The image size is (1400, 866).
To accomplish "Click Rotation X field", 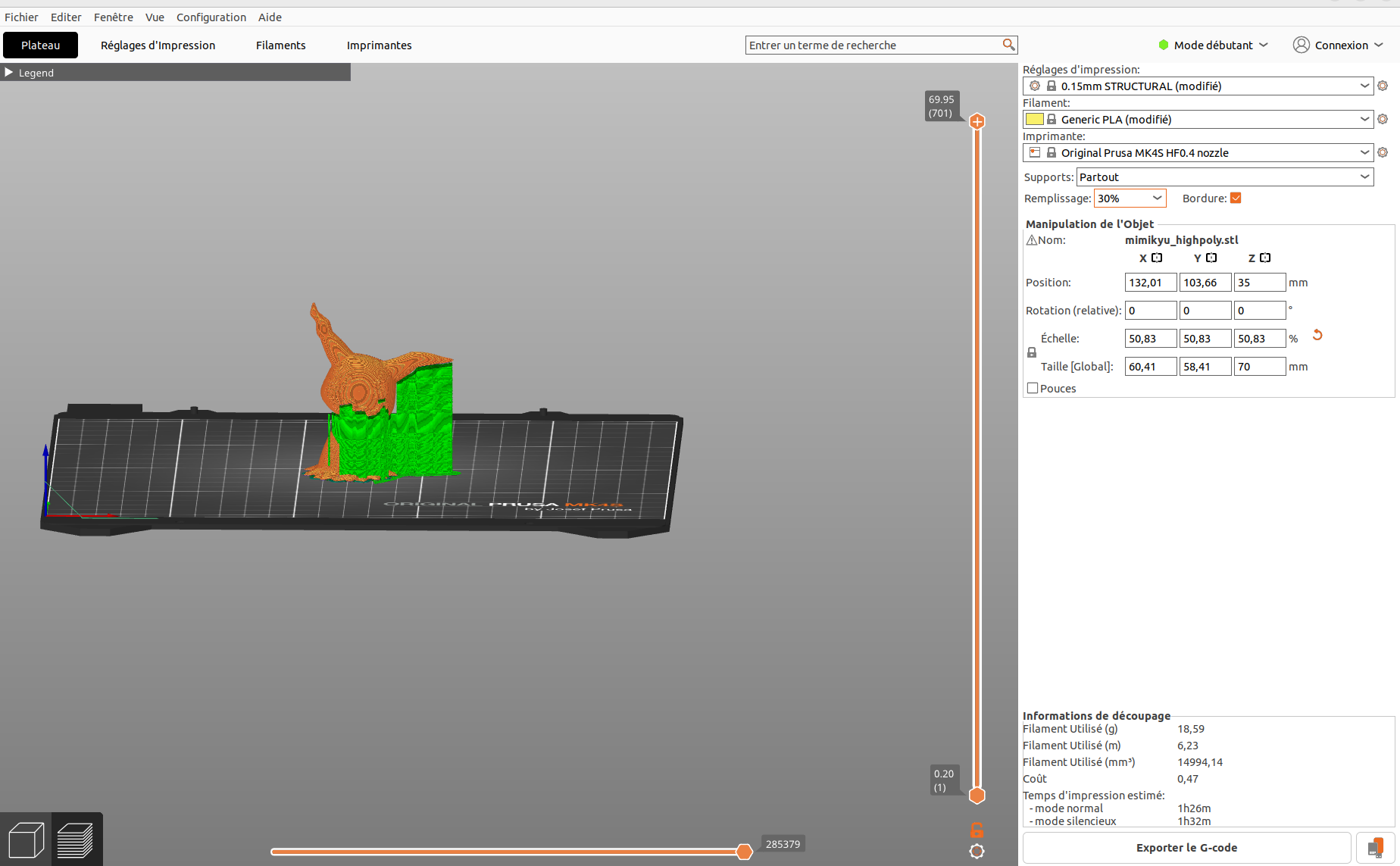I will click(1150, 310).
